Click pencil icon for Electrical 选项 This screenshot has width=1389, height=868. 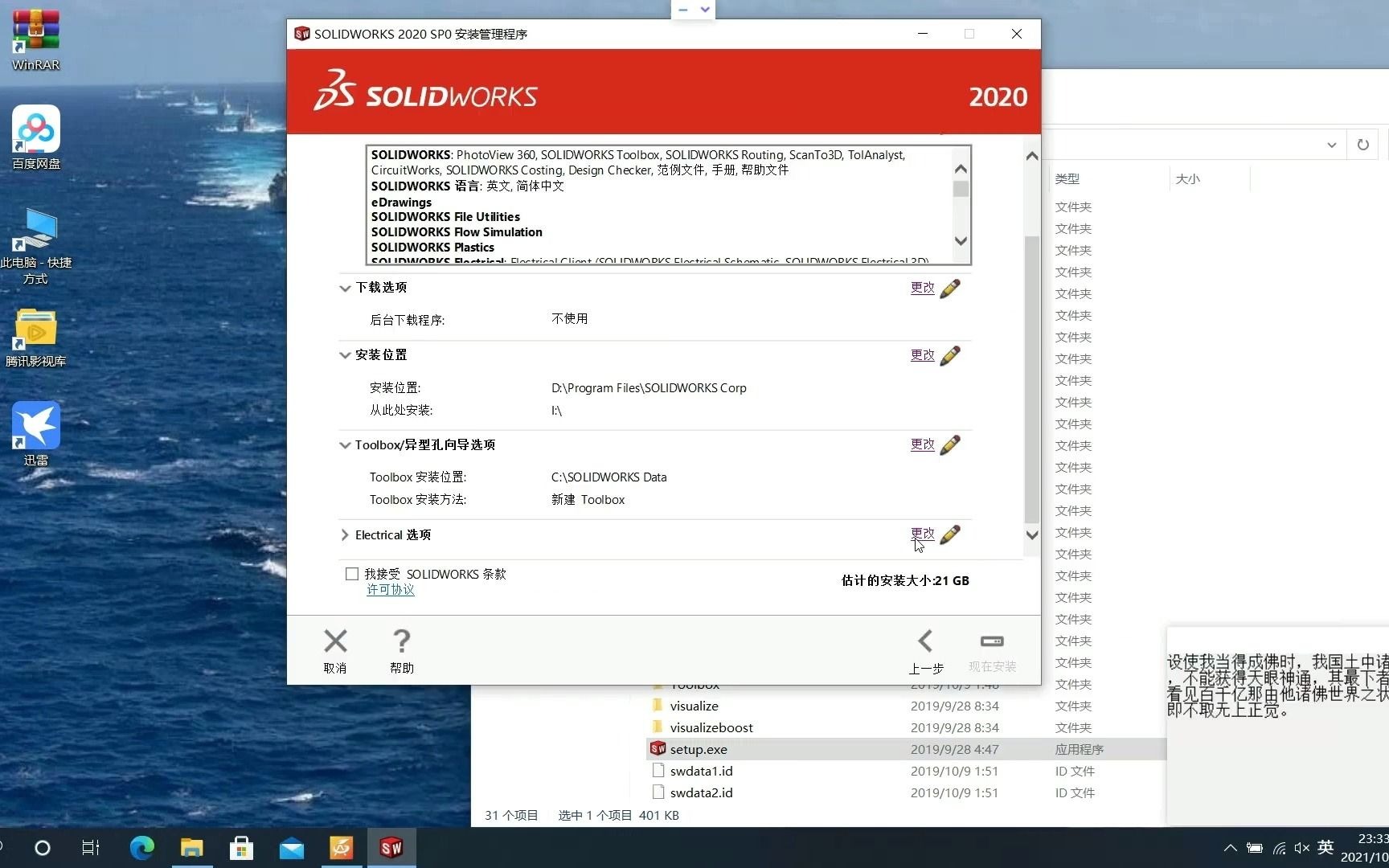point(949,534)
